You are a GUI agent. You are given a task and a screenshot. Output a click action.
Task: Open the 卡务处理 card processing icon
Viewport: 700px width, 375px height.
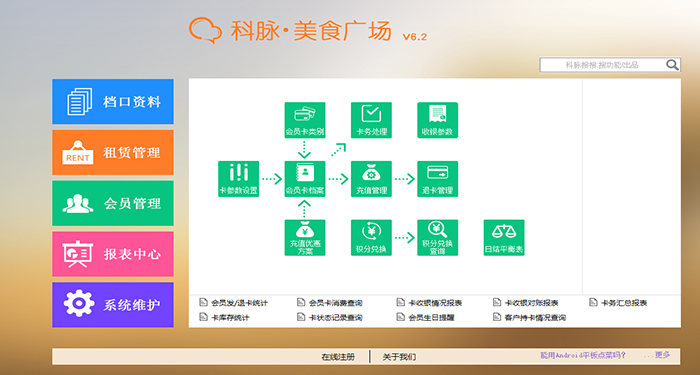(371, 120)
